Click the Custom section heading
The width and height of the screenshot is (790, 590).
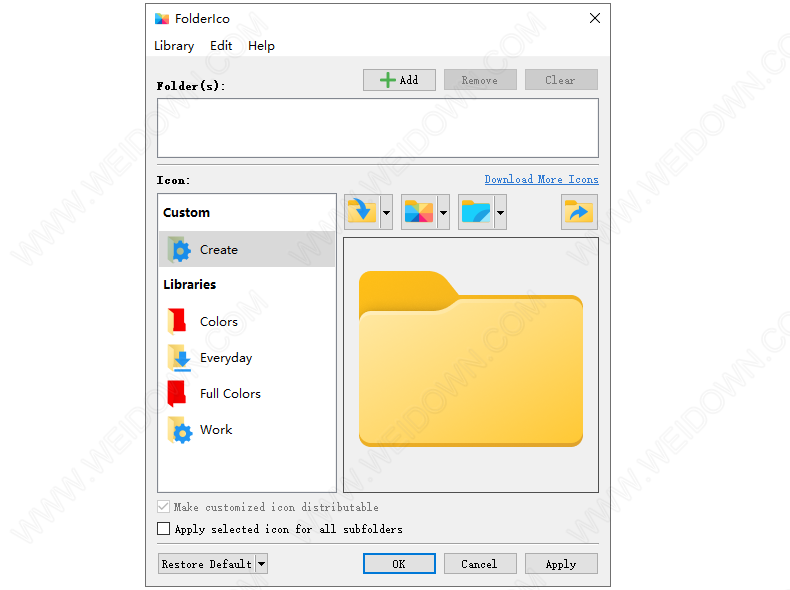(x=186, y=213)
